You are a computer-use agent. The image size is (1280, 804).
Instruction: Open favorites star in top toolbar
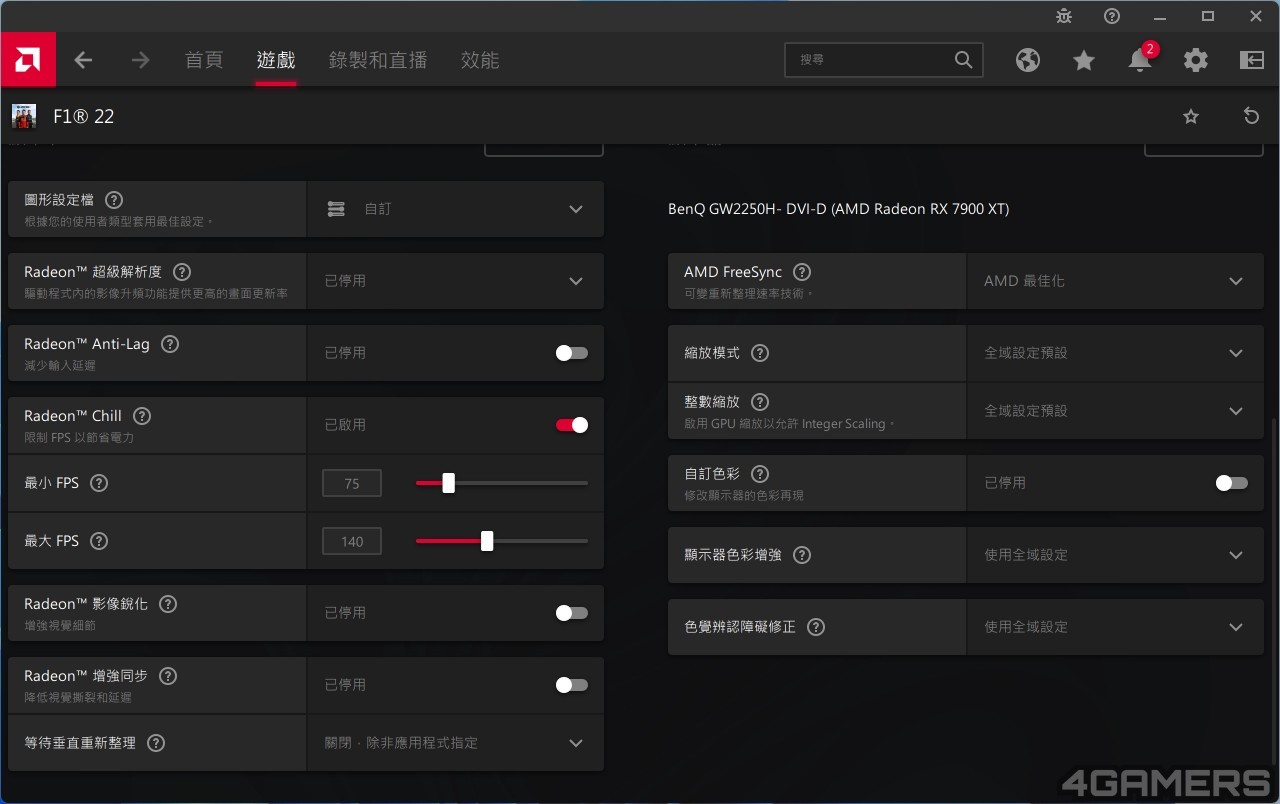(x=1084, y=60)
